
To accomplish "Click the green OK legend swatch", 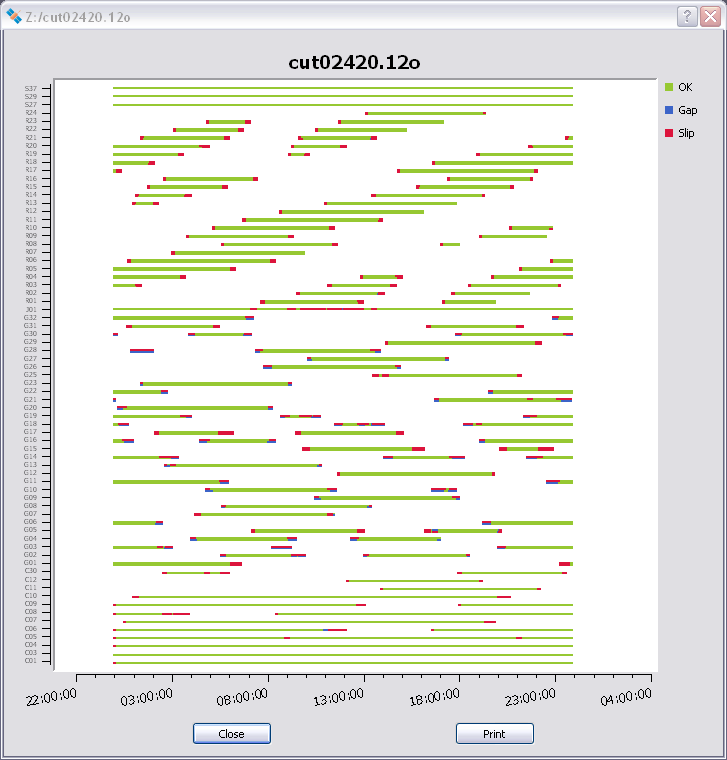I will 669,87.
